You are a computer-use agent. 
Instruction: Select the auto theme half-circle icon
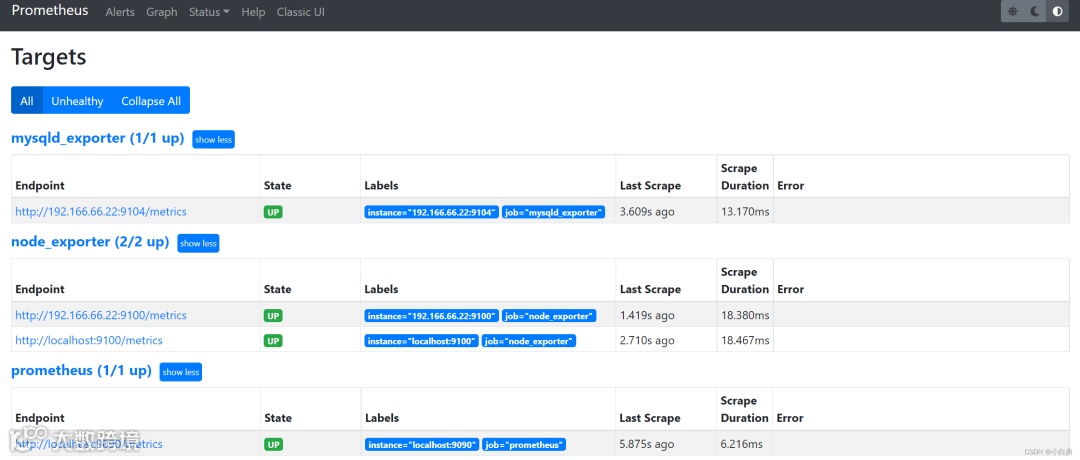tap(1058, 12)
